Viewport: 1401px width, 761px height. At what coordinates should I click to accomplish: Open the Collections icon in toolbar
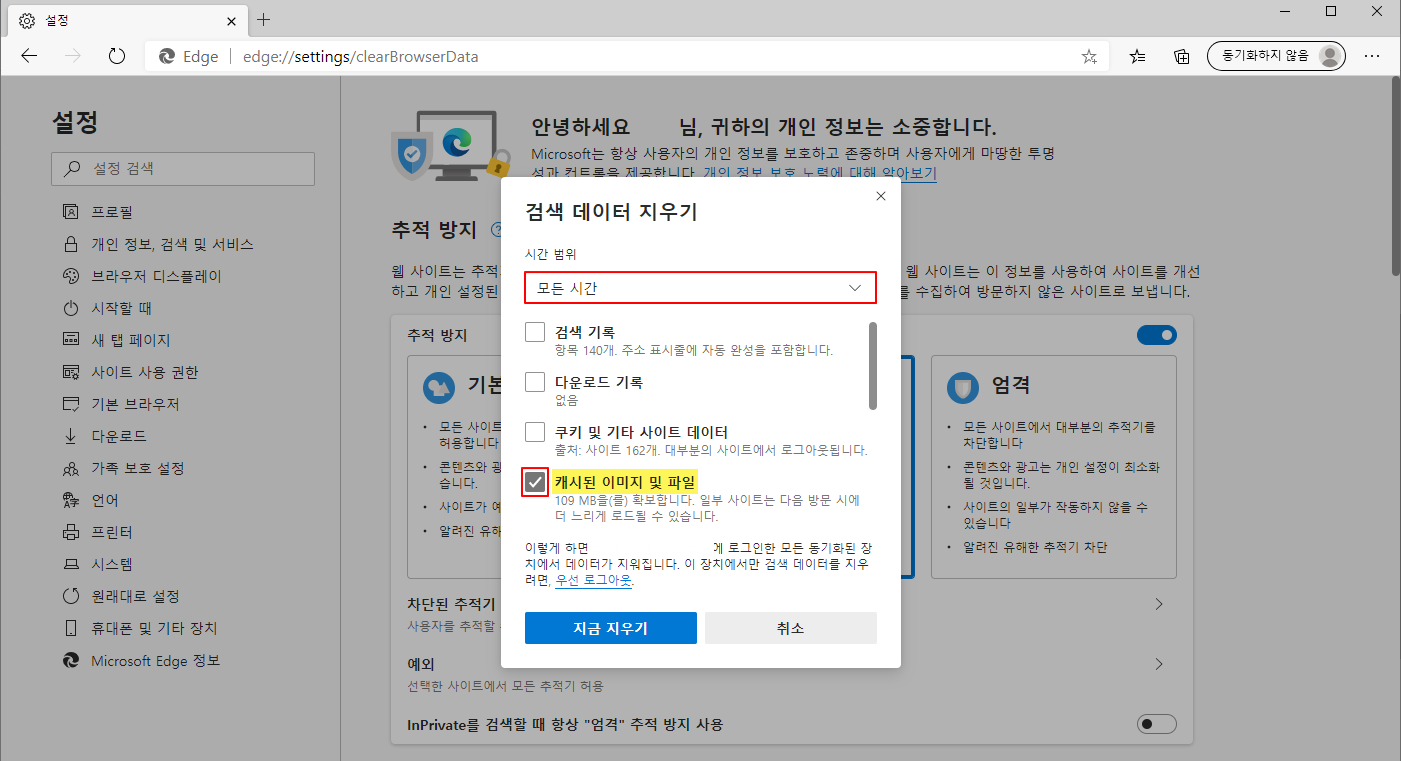(x=1181, y=56)
